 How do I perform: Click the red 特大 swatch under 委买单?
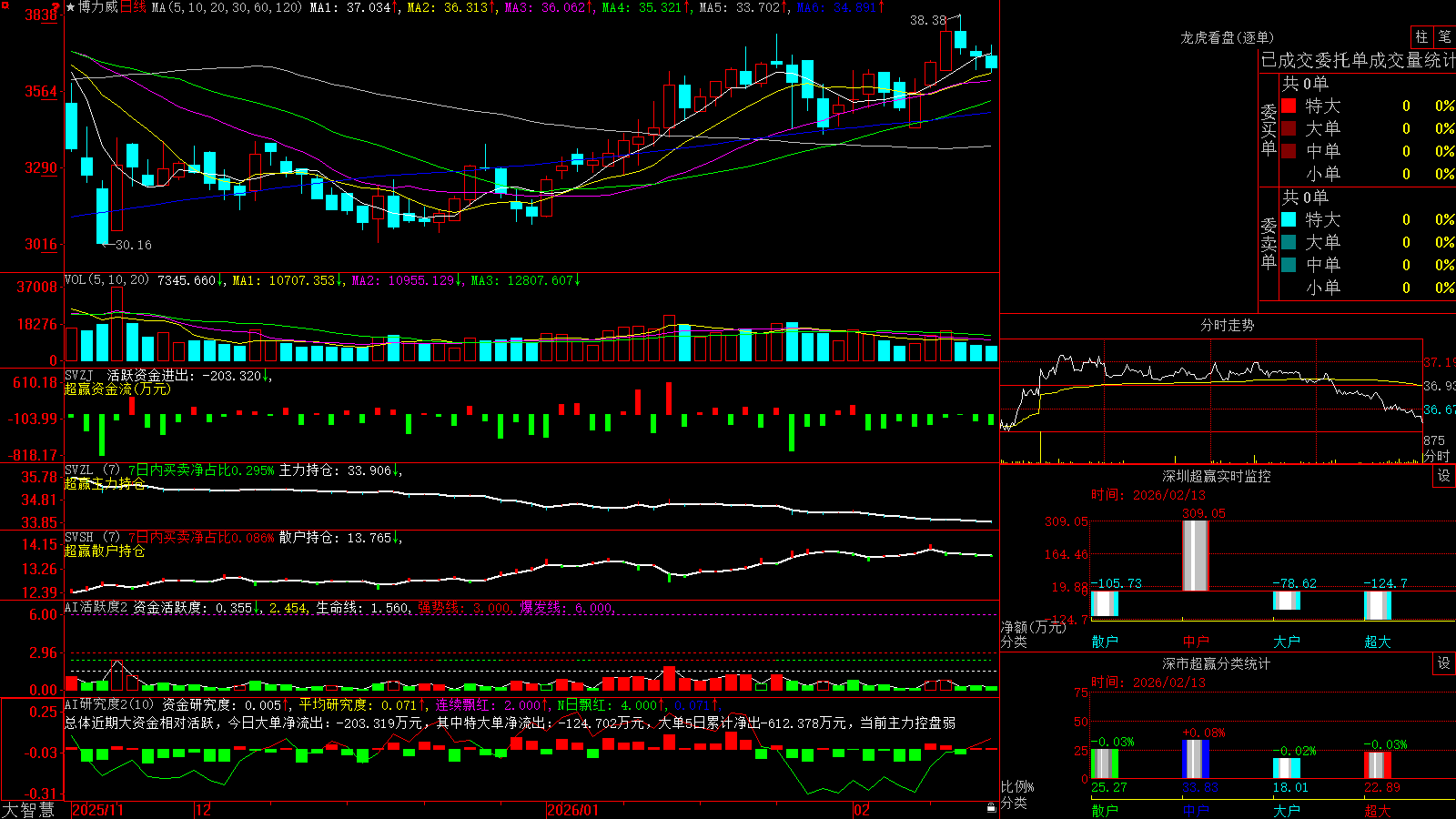(x=1289, y=106)
